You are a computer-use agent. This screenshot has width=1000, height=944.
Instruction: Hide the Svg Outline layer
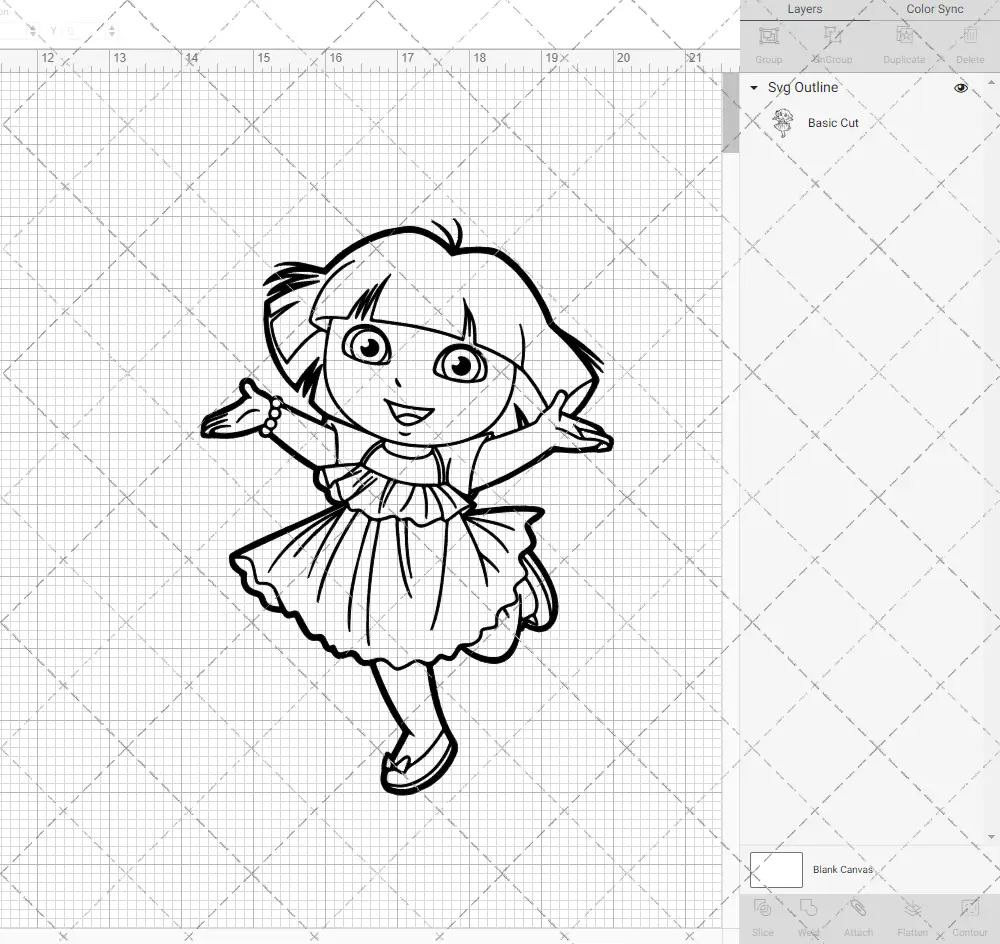(960, 87)
